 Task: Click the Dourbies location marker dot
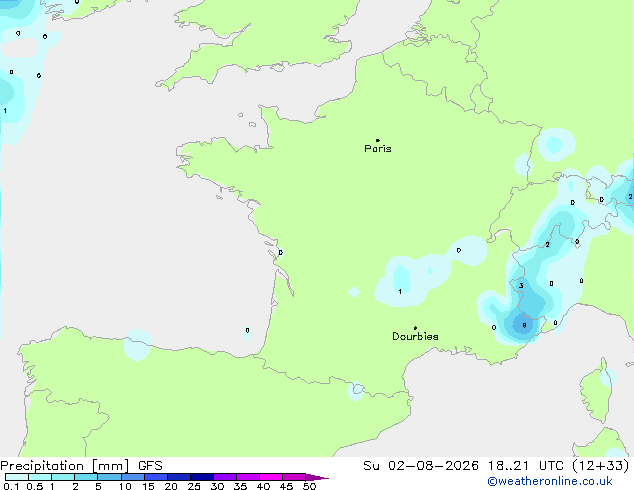point(415,328)
